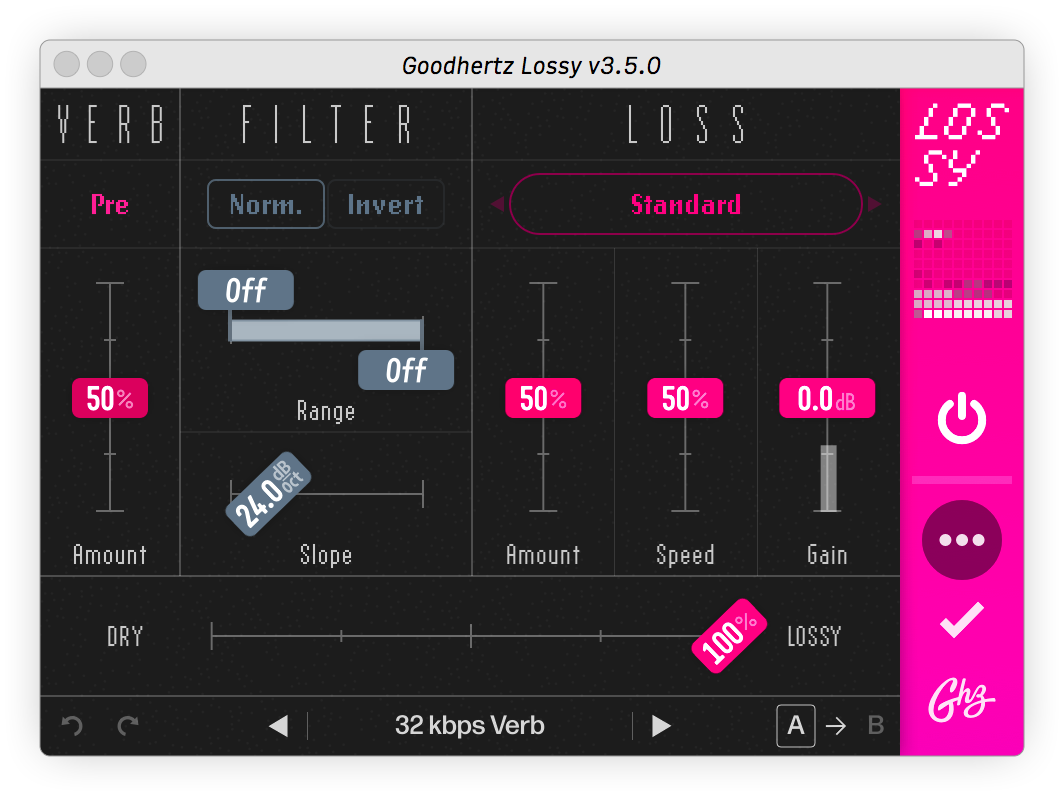This screenshot has height=796, width=1064.
Task: Select the Invert filter mode
Action: (385, 204)
